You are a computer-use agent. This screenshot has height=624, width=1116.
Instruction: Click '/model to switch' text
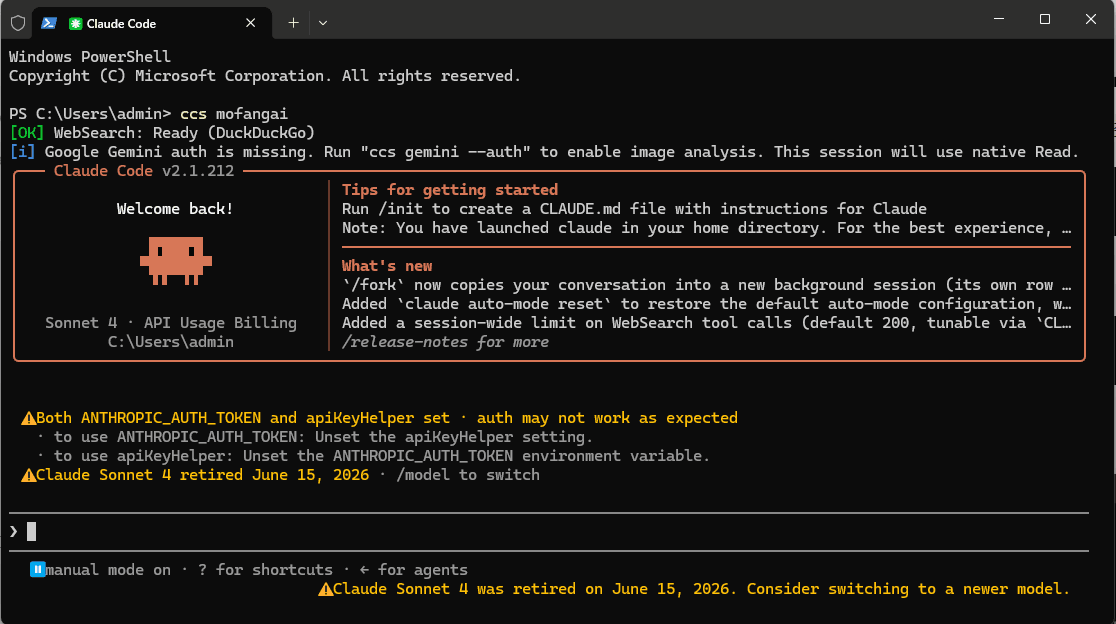(468, 475)
